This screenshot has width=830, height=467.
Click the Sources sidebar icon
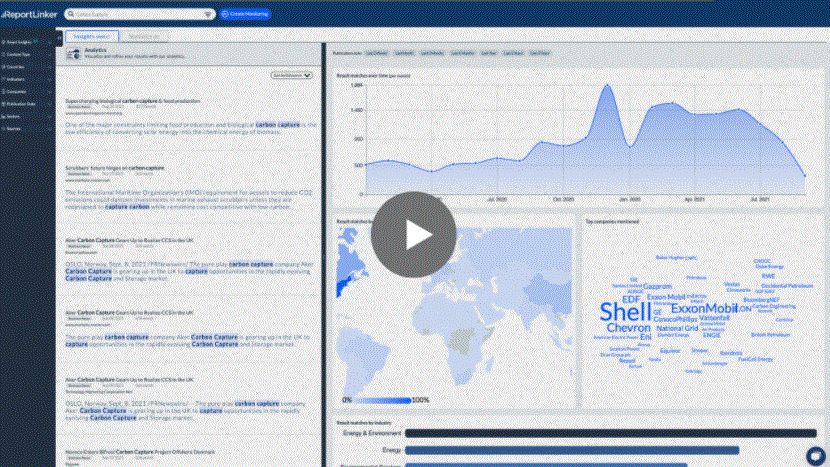[4, 128]
